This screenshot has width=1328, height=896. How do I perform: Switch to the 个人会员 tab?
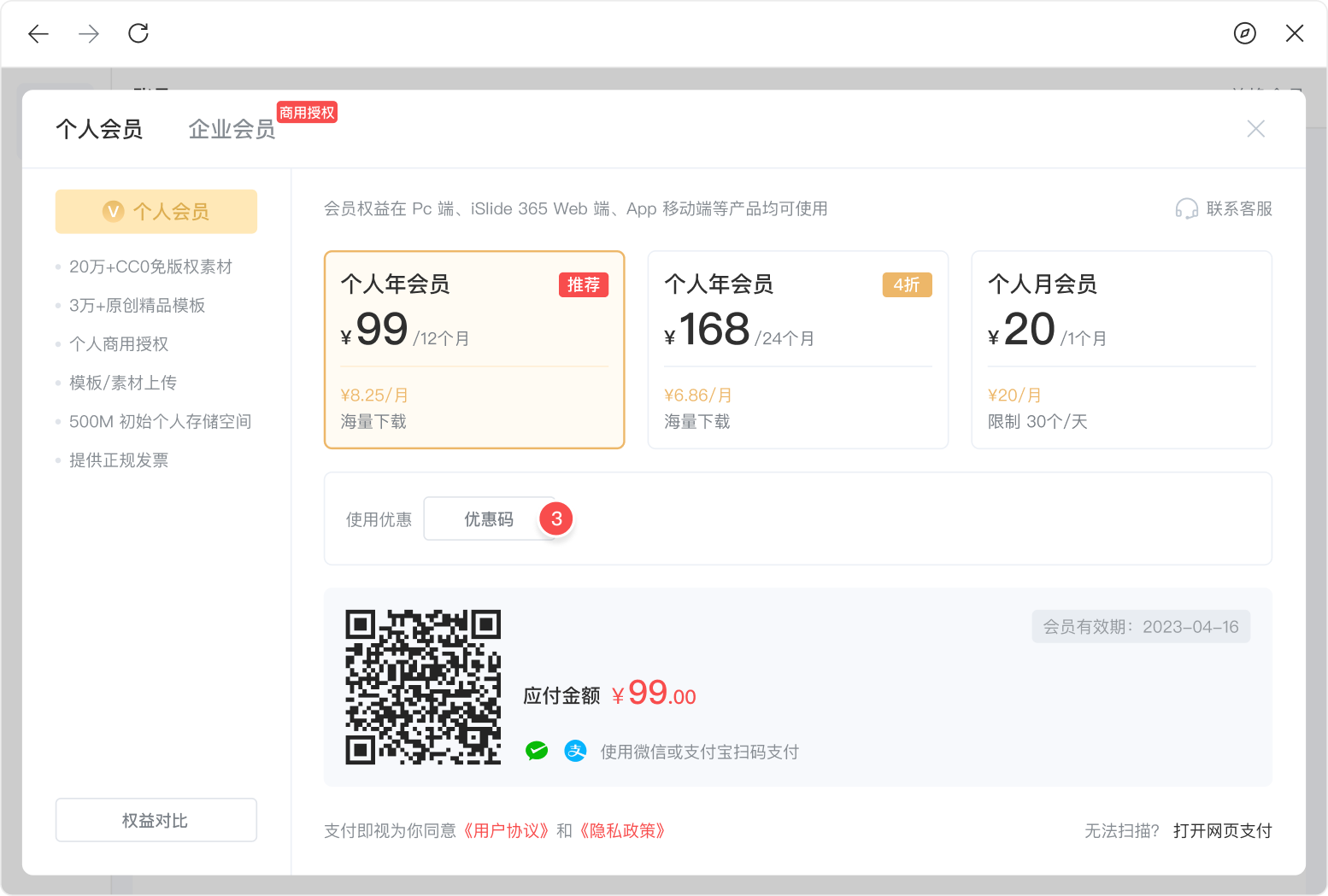coord(99,129)
